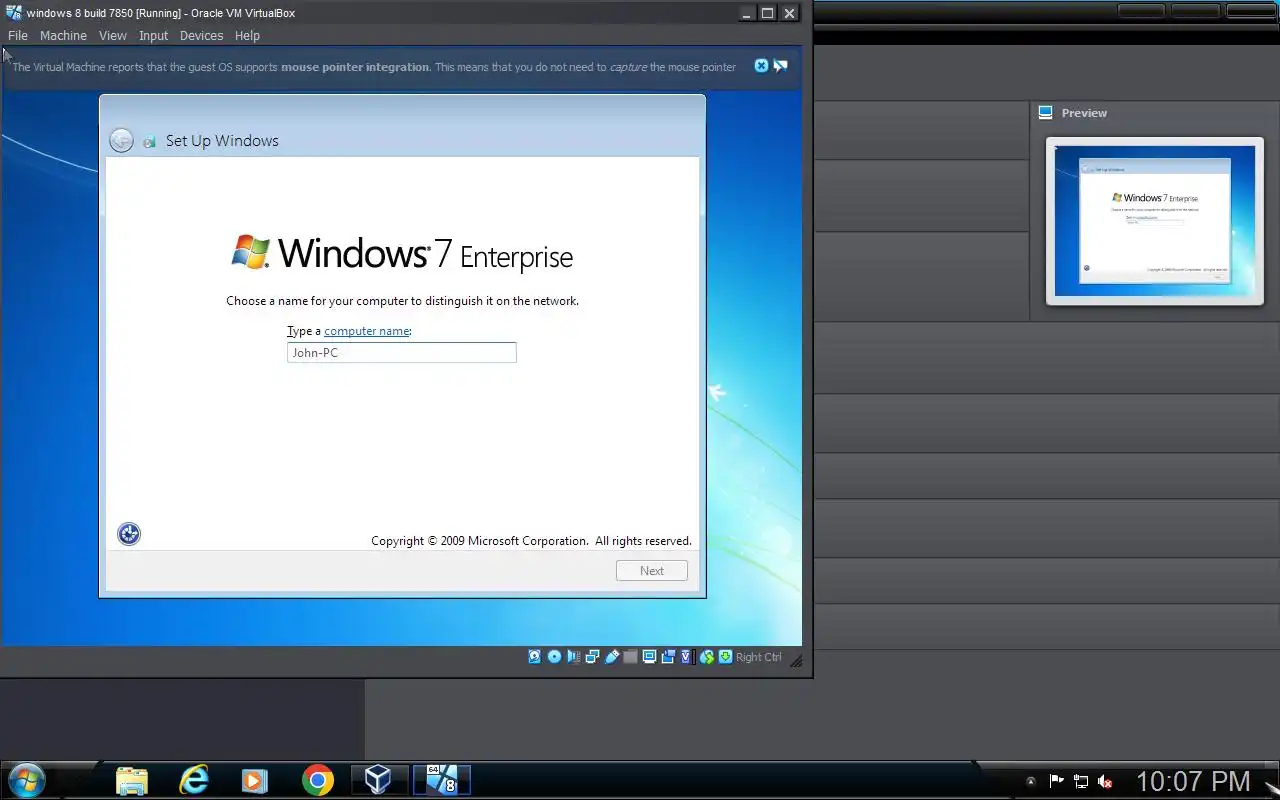Open the File menu in VirtualBox
1280x800 pixels.
point(18,35)
